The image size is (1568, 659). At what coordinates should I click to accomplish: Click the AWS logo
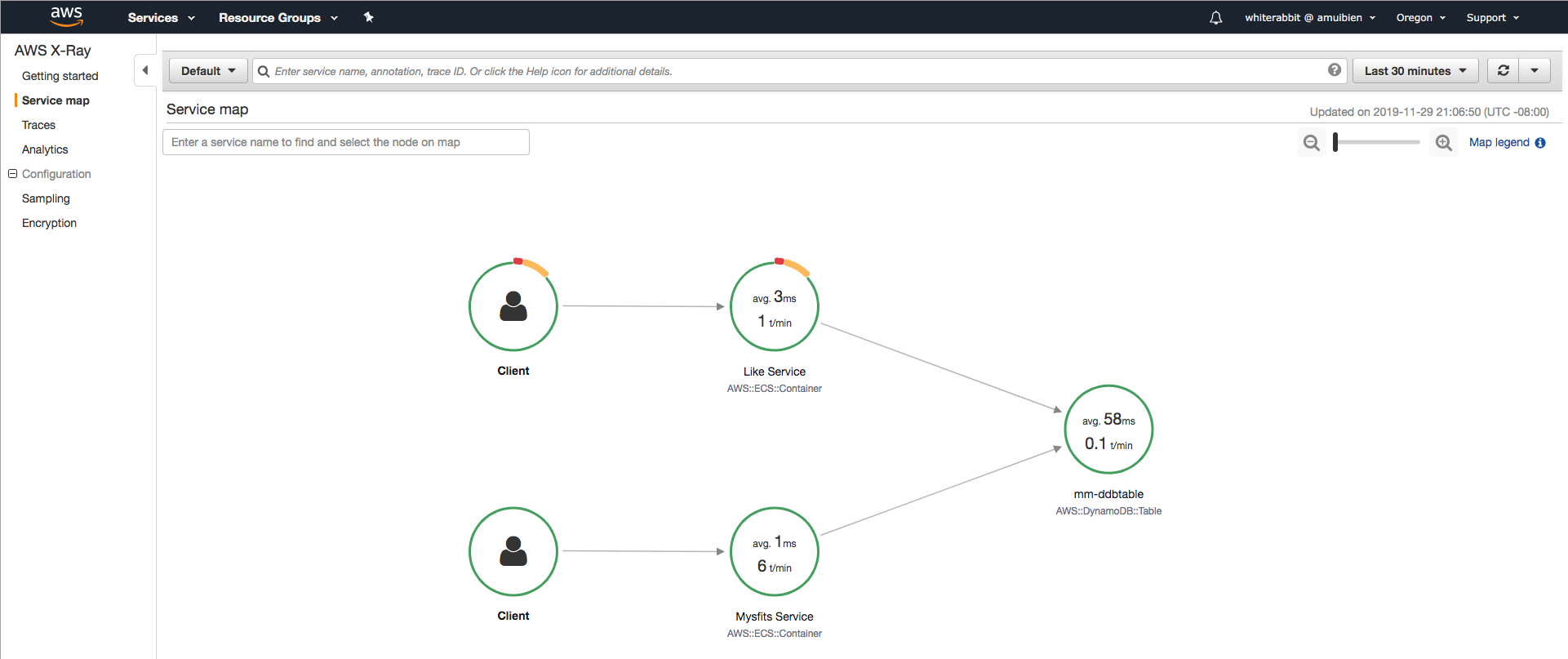(x=66, y=16)
